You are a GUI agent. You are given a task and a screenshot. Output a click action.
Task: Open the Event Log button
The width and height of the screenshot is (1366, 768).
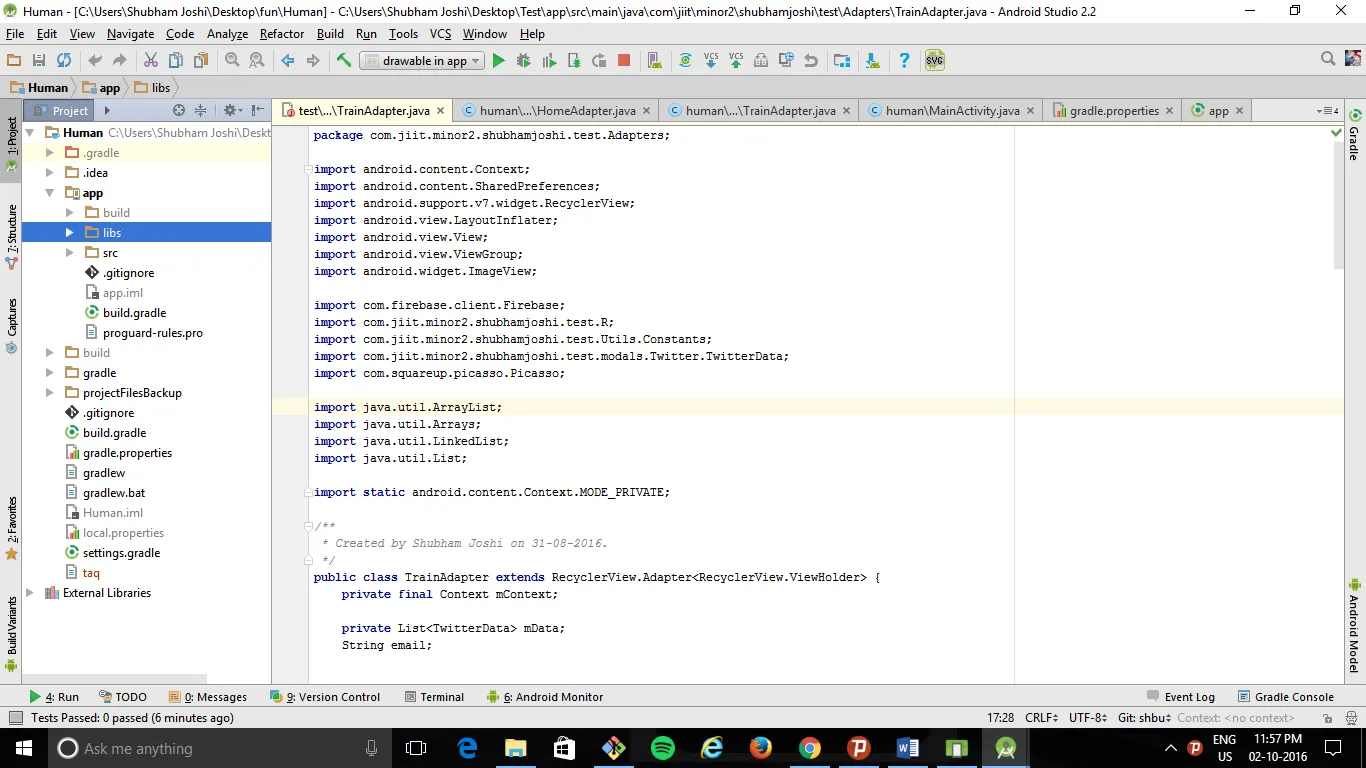click(1181, 697)
